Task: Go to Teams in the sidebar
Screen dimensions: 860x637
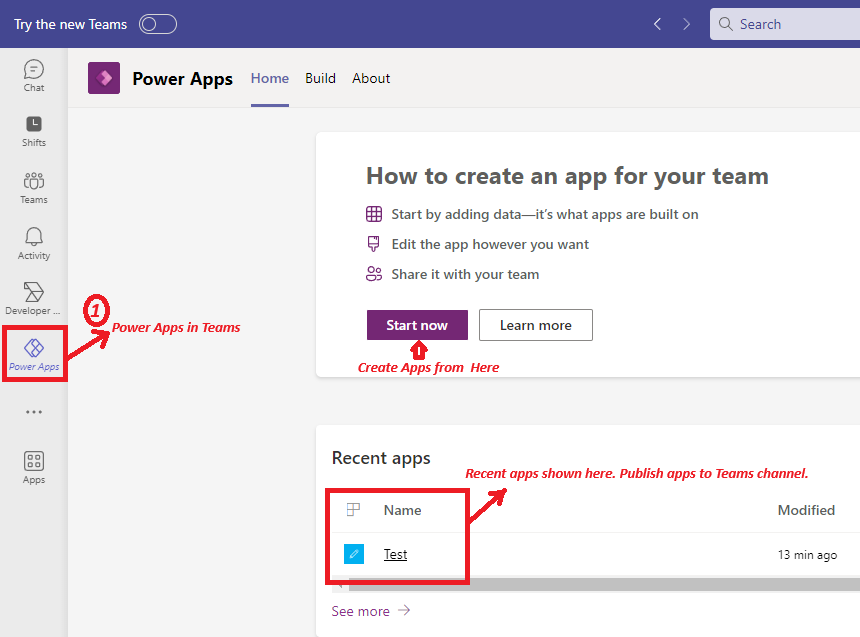Action: (33, 188)
